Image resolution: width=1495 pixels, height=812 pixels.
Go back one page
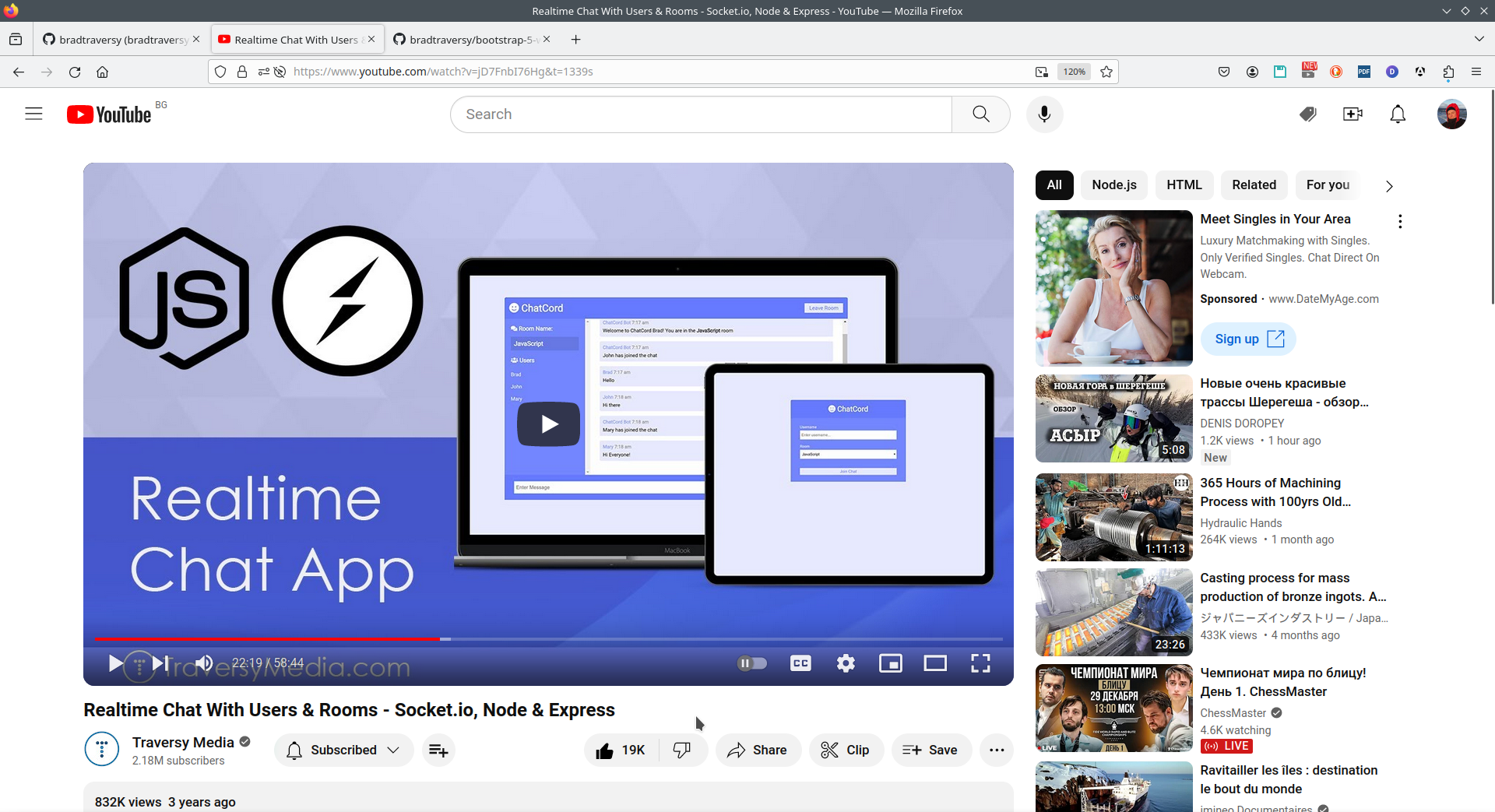click(x=19, y=72)
